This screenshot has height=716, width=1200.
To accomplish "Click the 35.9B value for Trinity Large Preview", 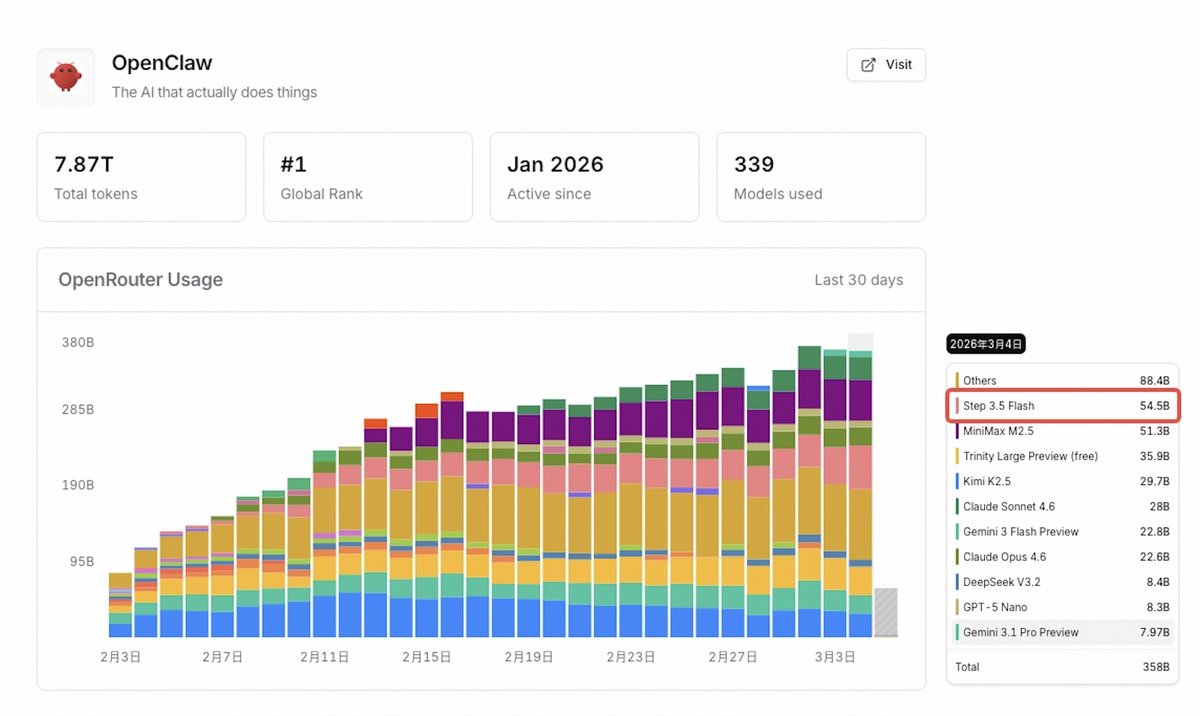I will [x=1154, y=456].
